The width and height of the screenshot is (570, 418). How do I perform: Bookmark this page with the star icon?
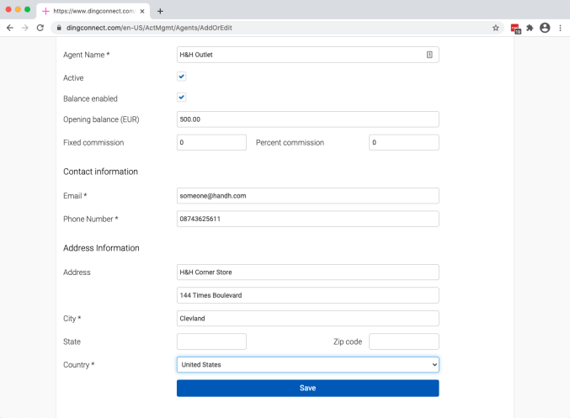495,28
